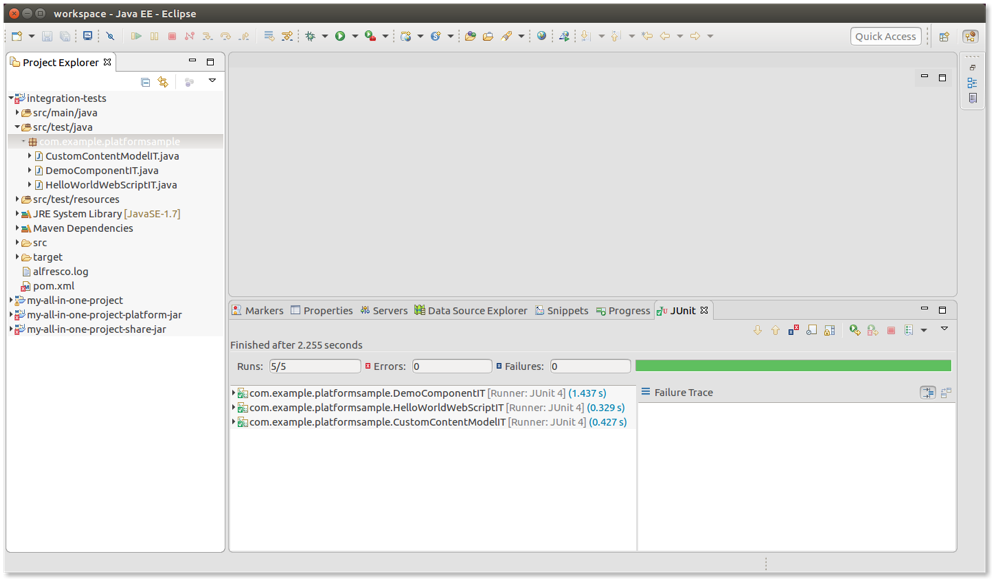This screenshot has height=579, width=992.
Task: Toggle Link with Editor in Project Explorer
Action: click(163, 82)
